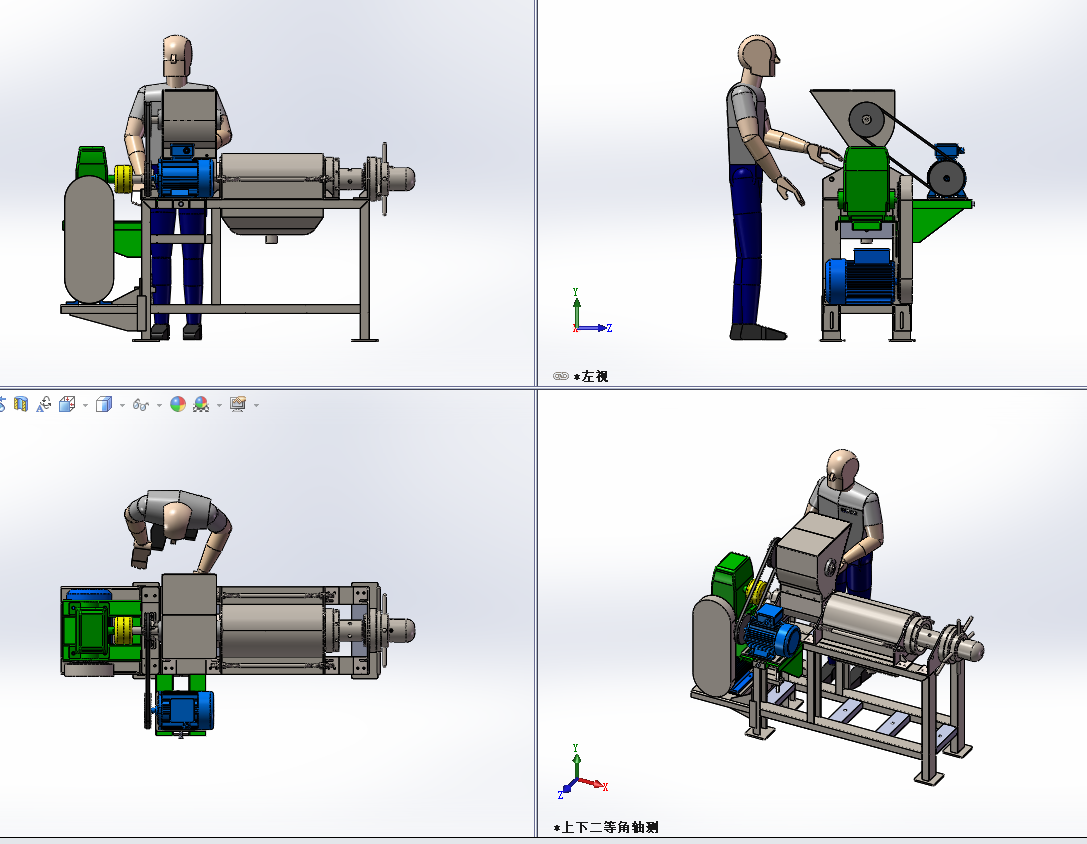
Task: Select the blue motor in top view pane
Action: pyautogui.click(x=185, y=711)
